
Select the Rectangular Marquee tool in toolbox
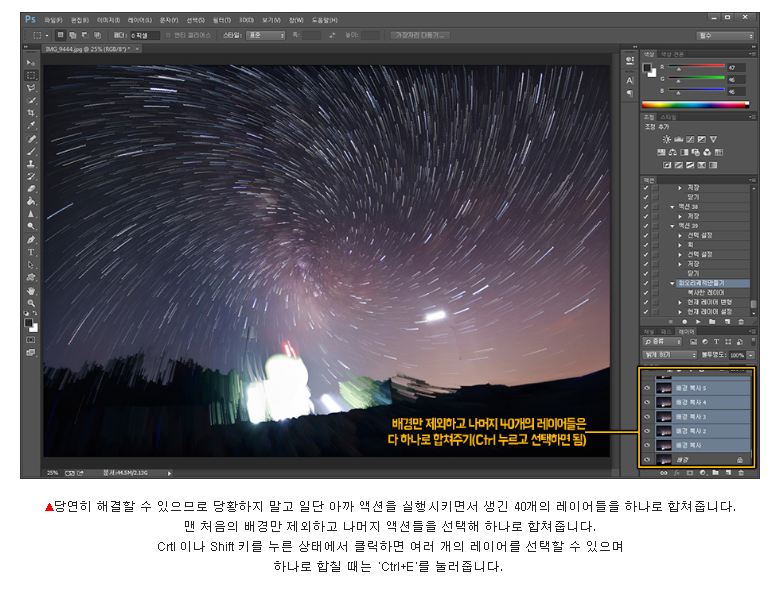pyautogui.click(x=31, y=75)
